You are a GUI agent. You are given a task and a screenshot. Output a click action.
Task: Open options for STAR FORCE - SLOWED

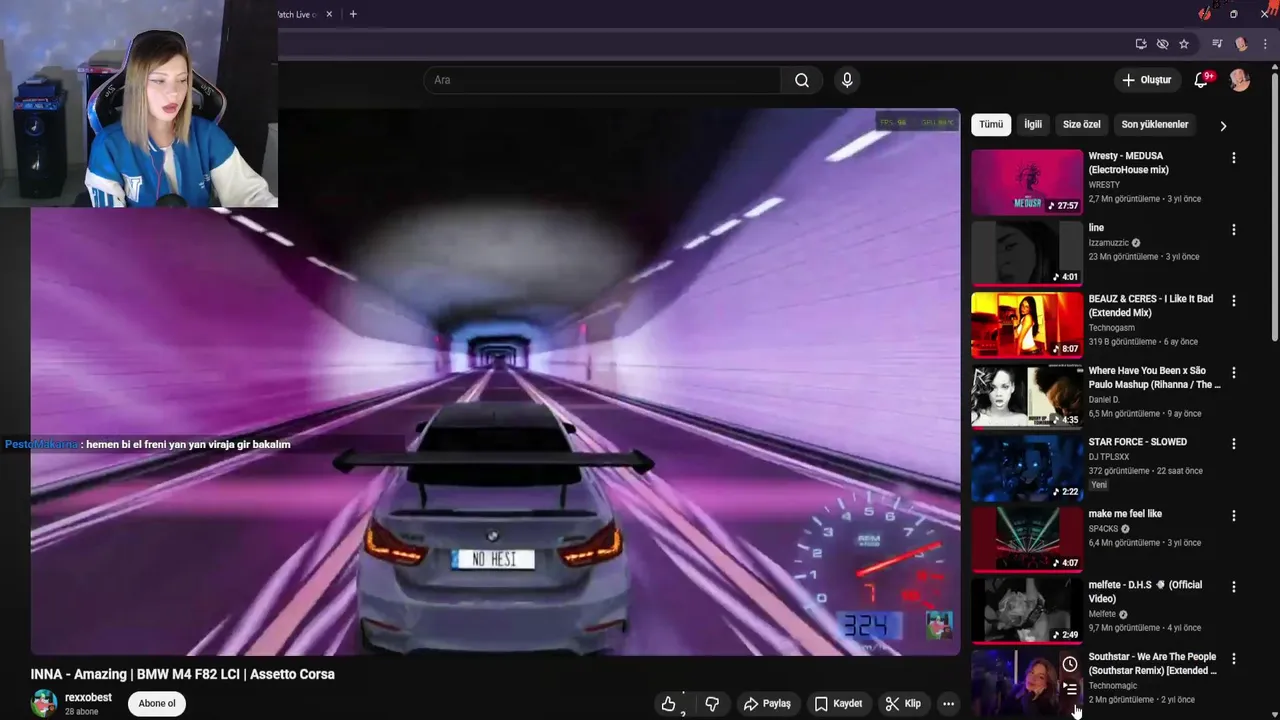1234,443
